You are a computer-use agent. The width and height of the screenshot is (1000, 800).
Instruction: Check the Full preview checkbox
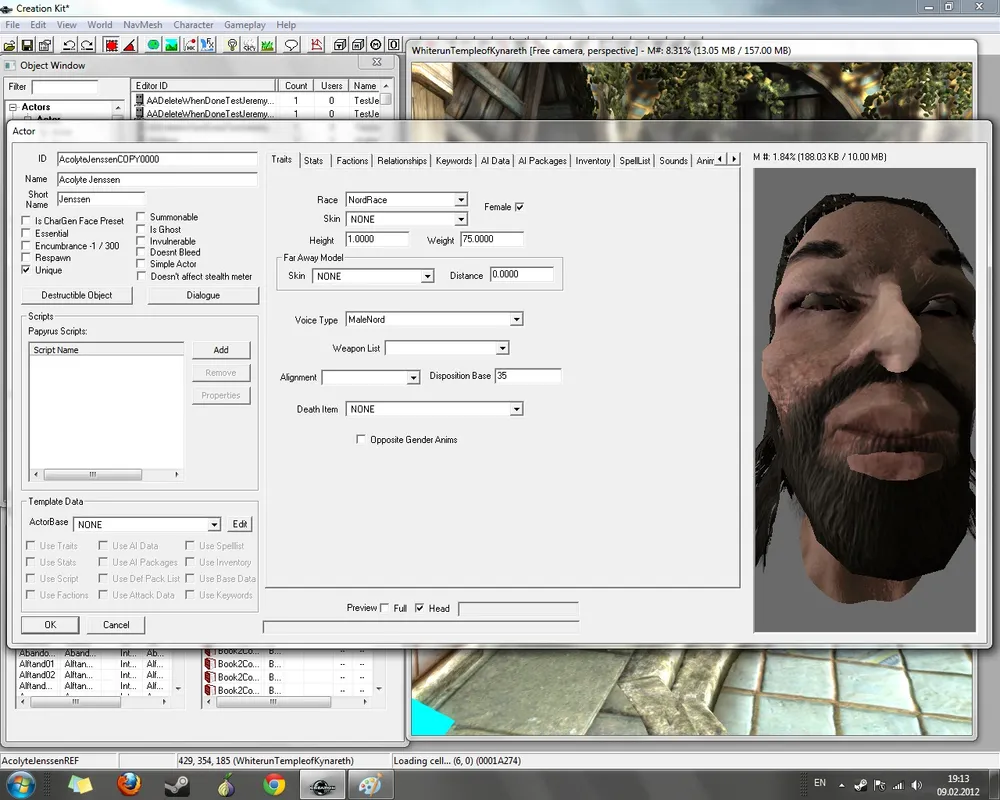[x=386, y=608]
